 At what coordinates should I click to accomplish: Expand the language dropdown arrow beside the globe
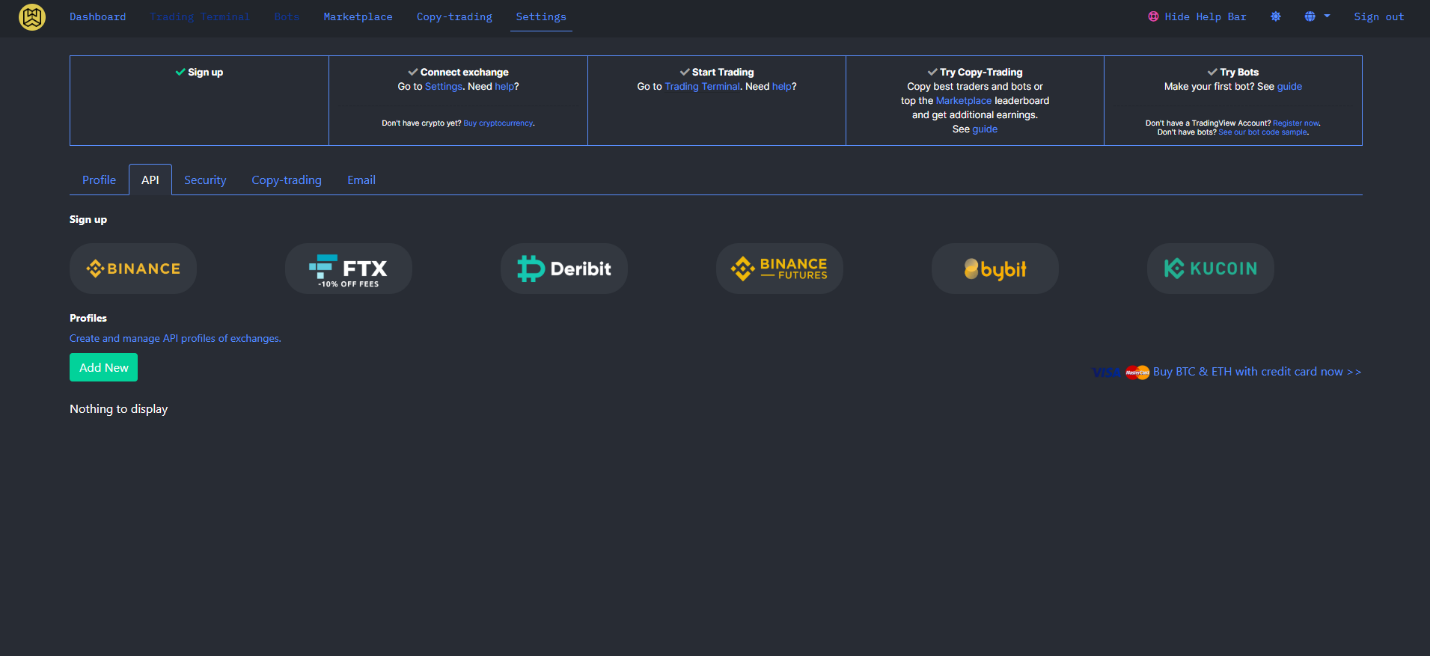[x=1327, y=17]
